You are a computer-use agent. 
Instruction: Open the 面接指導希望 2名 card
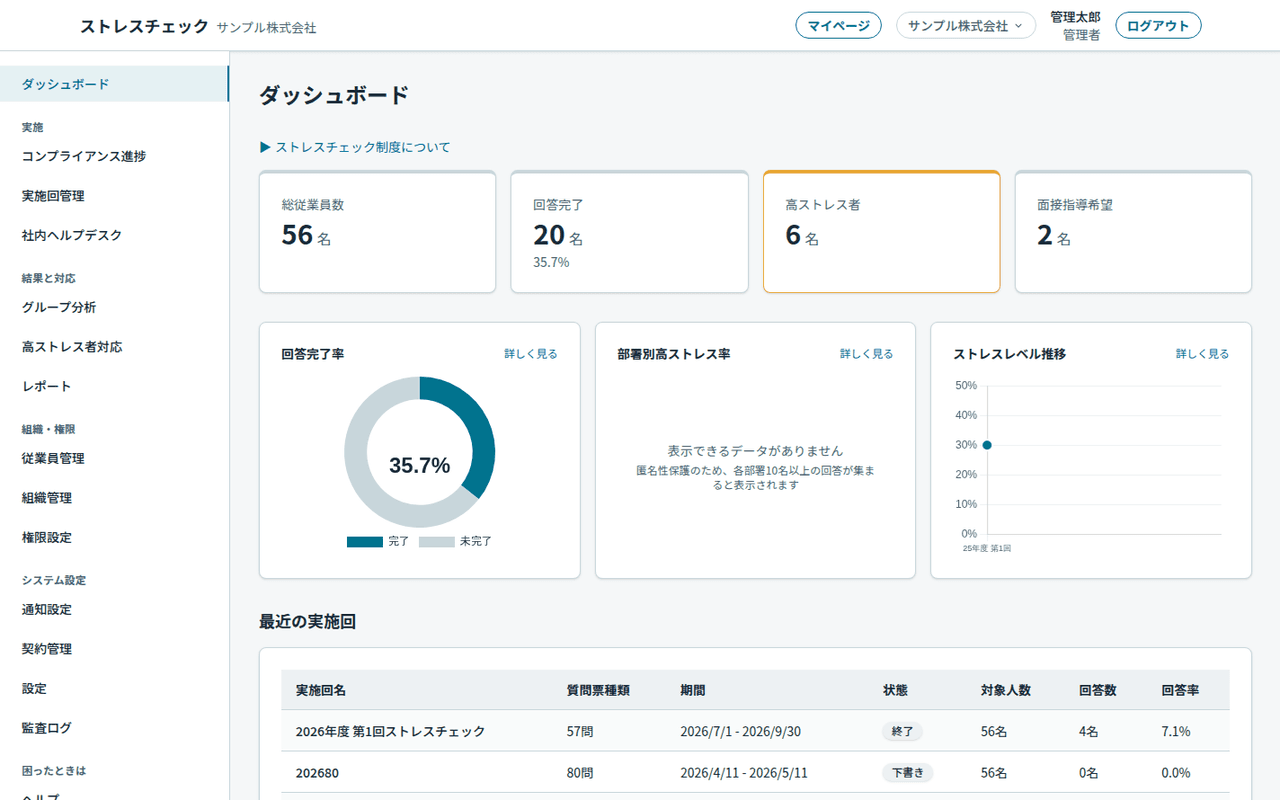pyautogui.click(x=1133, y=232)
